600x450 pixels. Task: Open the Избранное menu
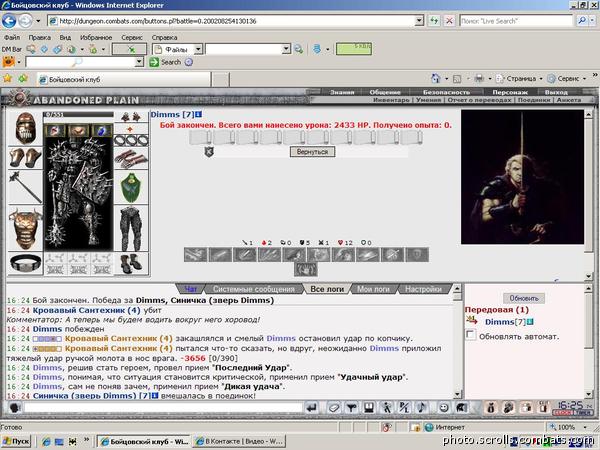(96, 38)
